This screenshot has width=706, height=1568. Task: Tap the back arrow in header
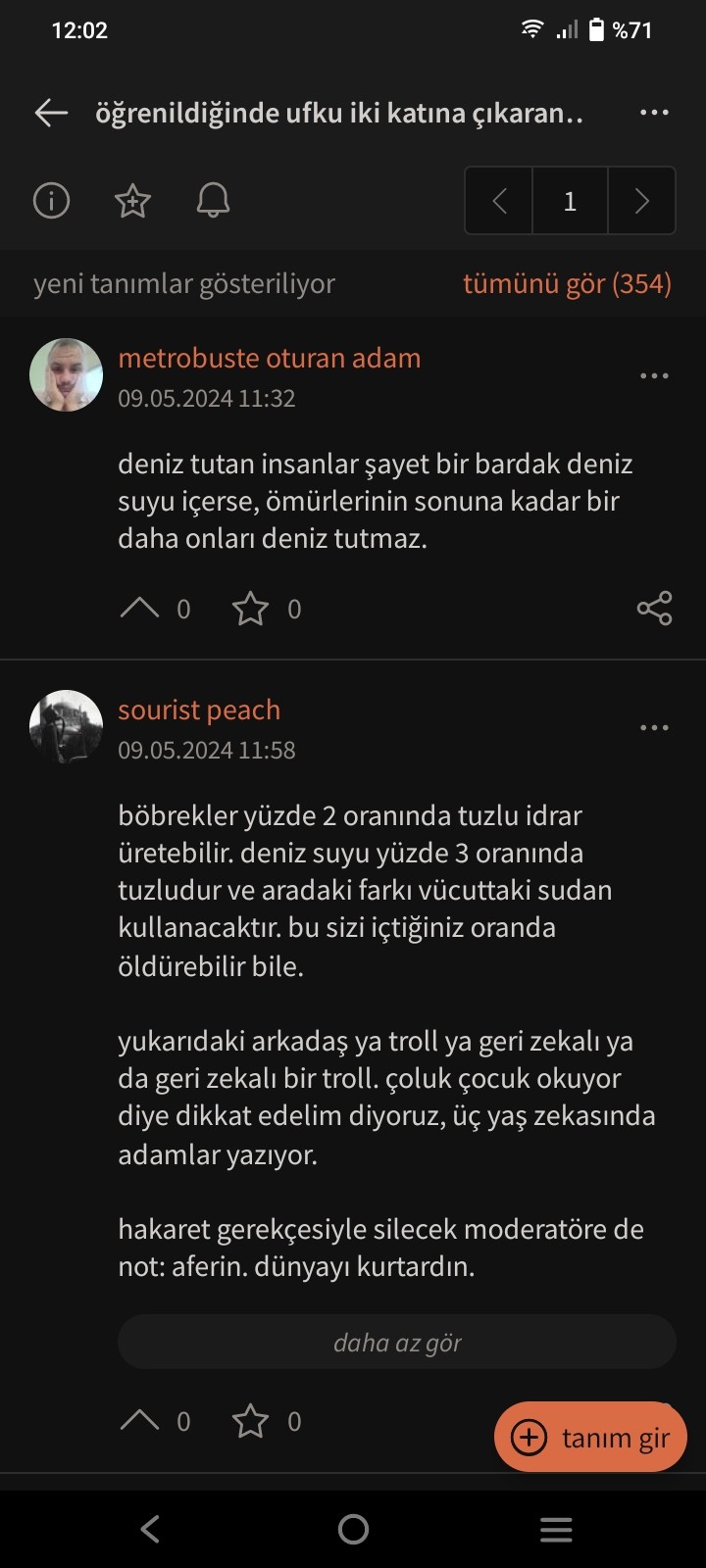tap(51, 113)
